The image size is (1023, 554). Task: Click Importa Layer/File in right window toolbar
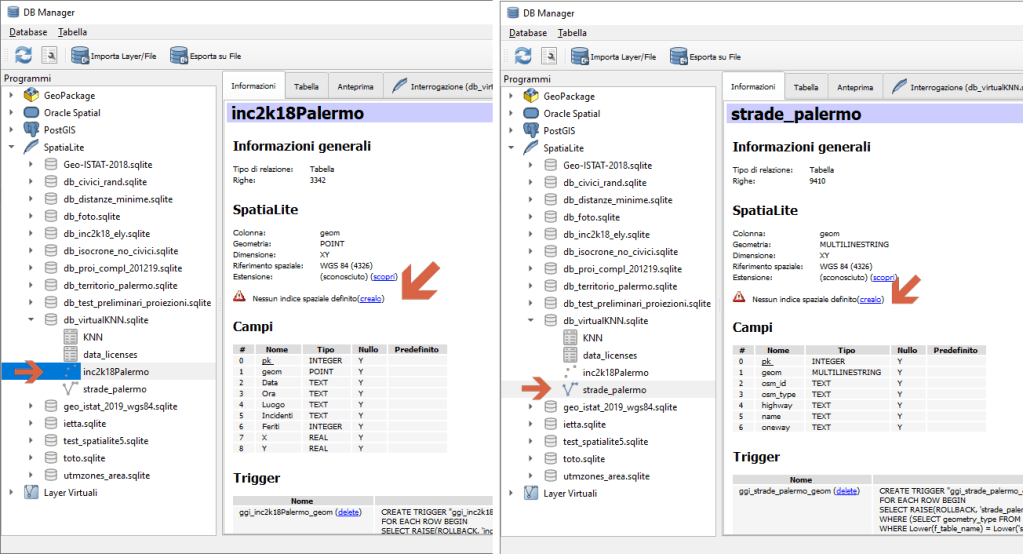[x=620, y=56]
